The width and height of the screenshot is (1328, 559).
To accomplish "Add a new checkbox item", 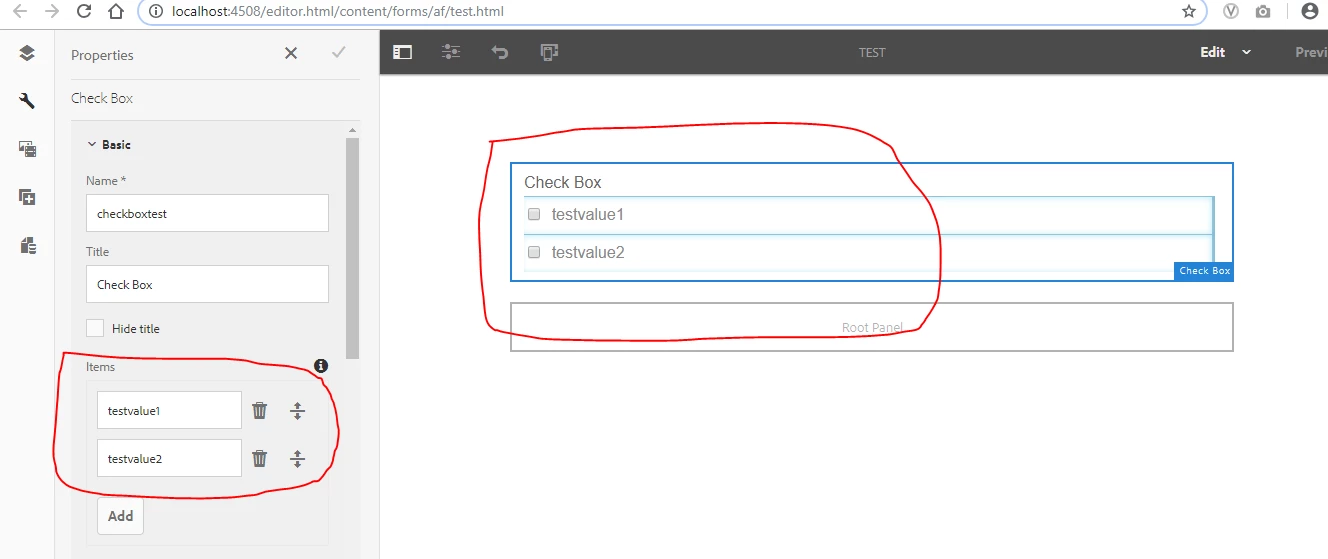I will click(120, 516).
